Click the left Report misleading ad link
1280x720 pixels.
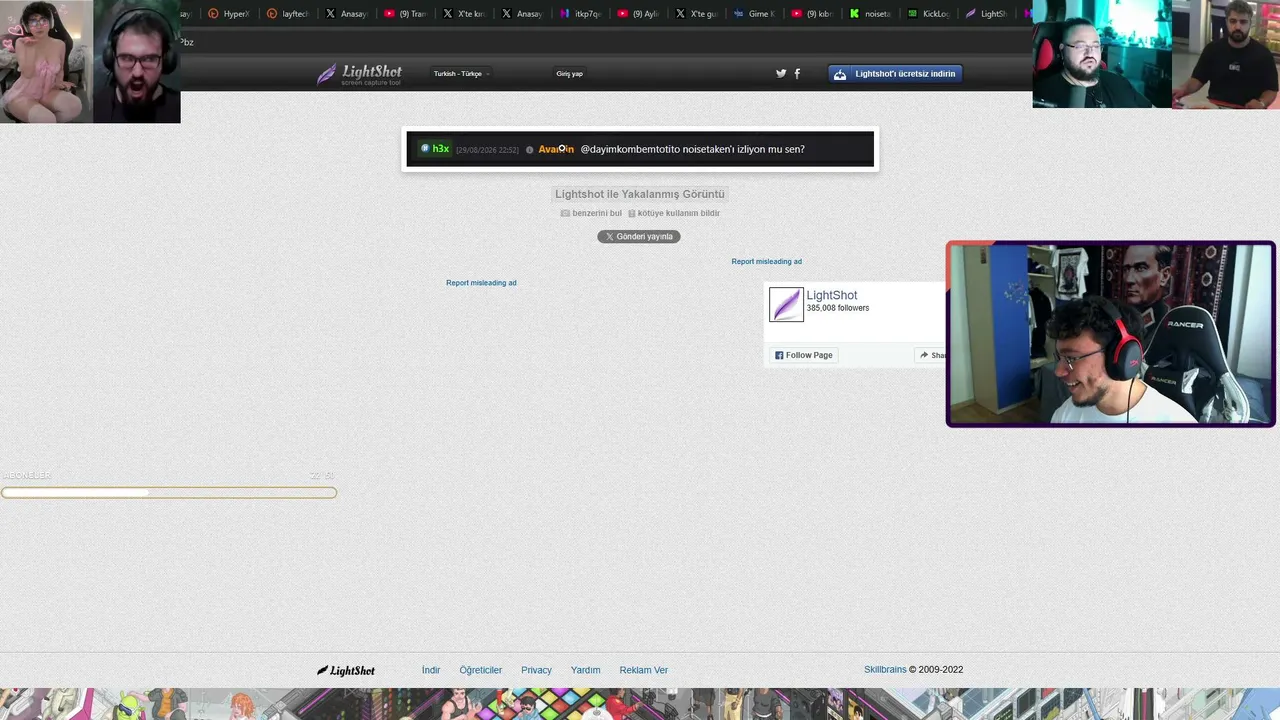481,283
